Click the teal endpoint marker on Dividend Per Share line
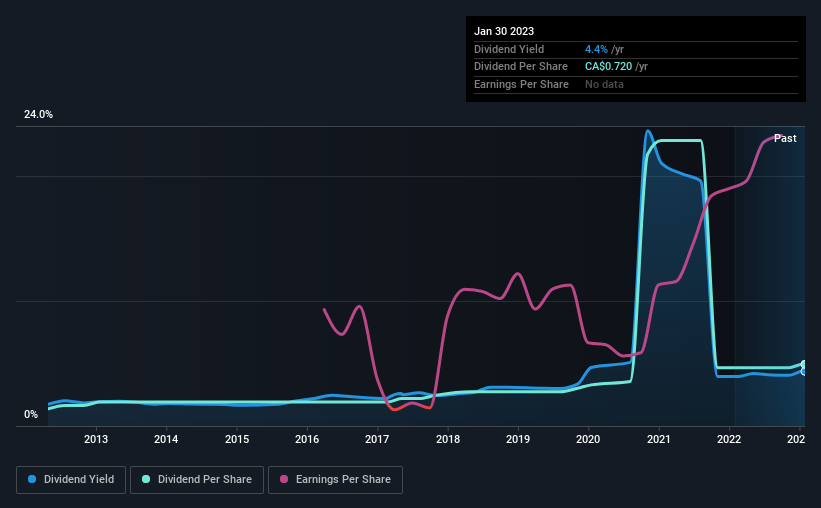821x508 pixels. (804, 365)
